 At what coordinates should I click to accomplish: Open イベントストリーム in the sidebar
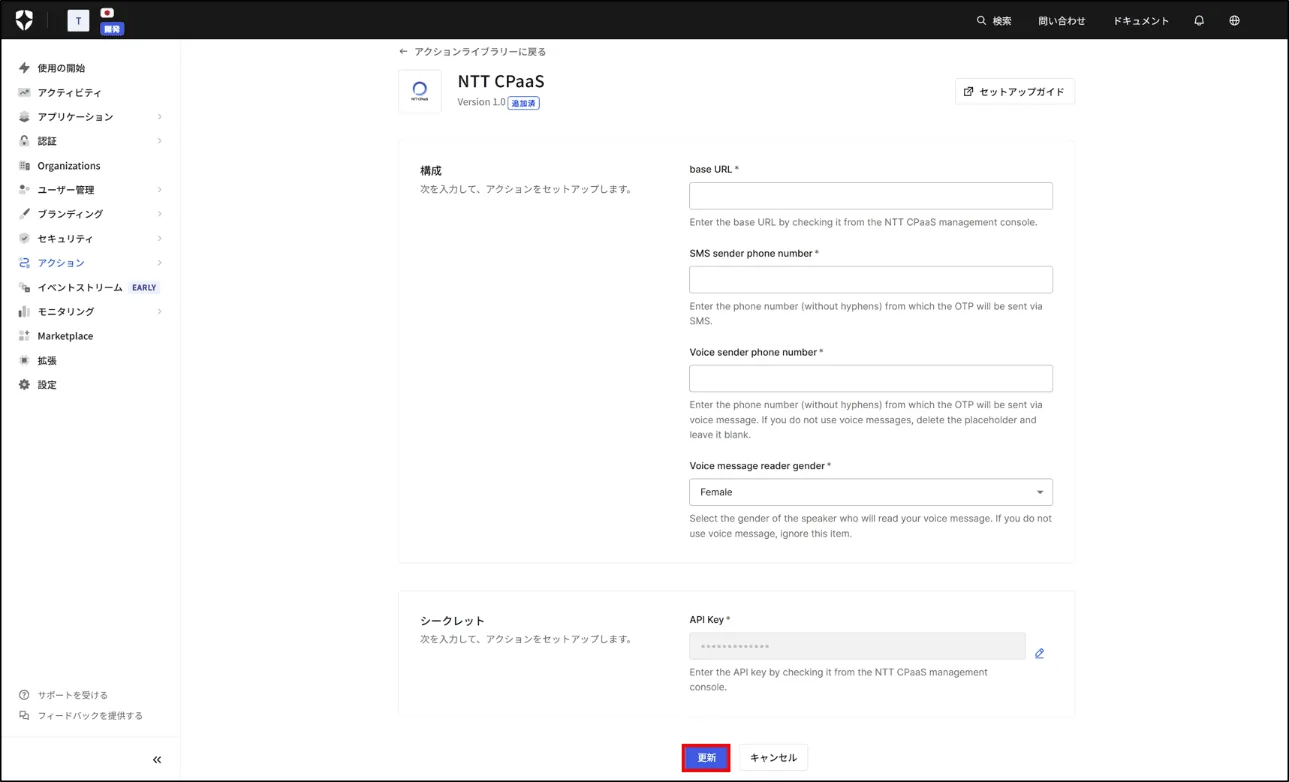coord(80,287)
